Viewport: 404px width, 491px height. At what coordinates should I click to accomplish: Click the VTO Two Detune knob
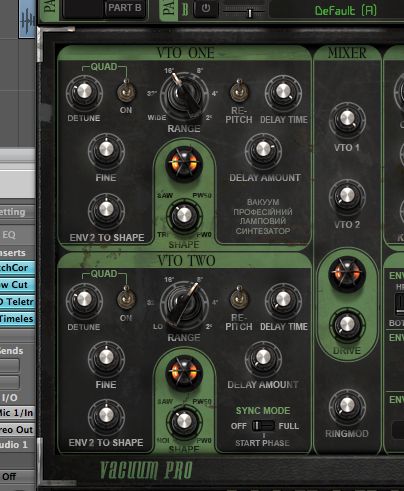click(x=84, y=300)
